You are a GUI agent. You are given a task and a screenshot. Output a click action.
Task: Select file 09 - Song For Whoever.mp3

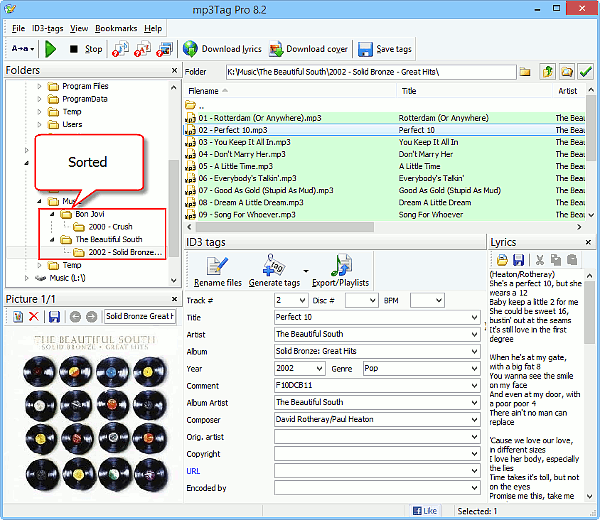[x=385, y=215]
